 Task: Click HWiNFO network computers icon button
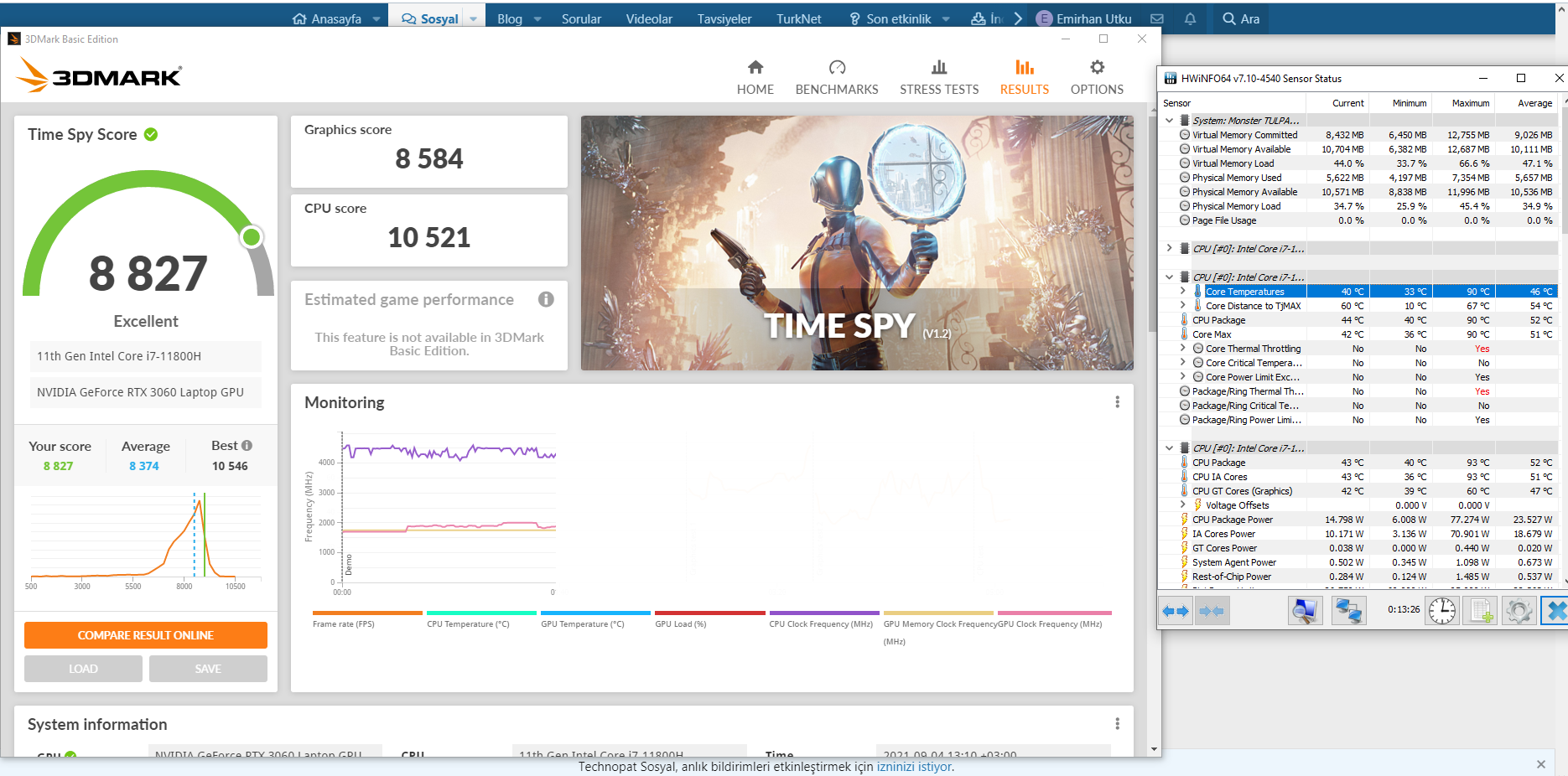1348,611
